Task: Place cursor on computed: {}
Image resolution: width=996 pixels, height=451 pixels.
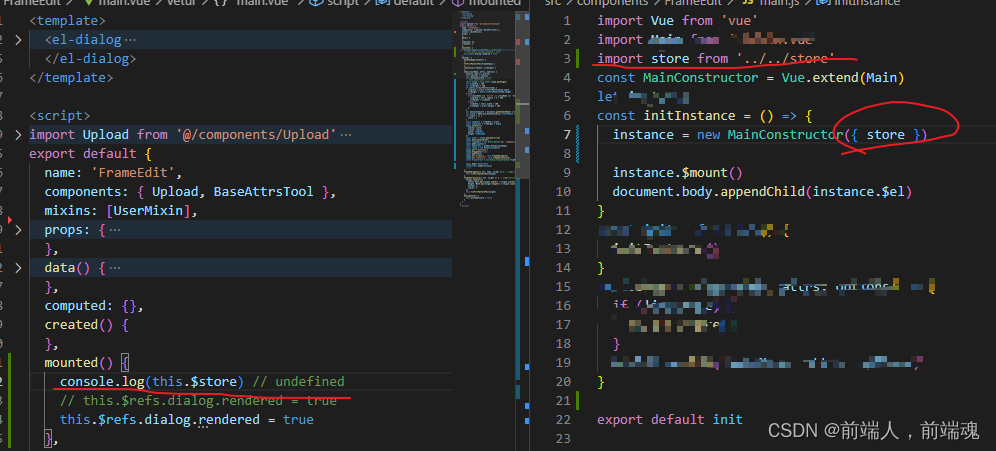Action: click(94, 306)
